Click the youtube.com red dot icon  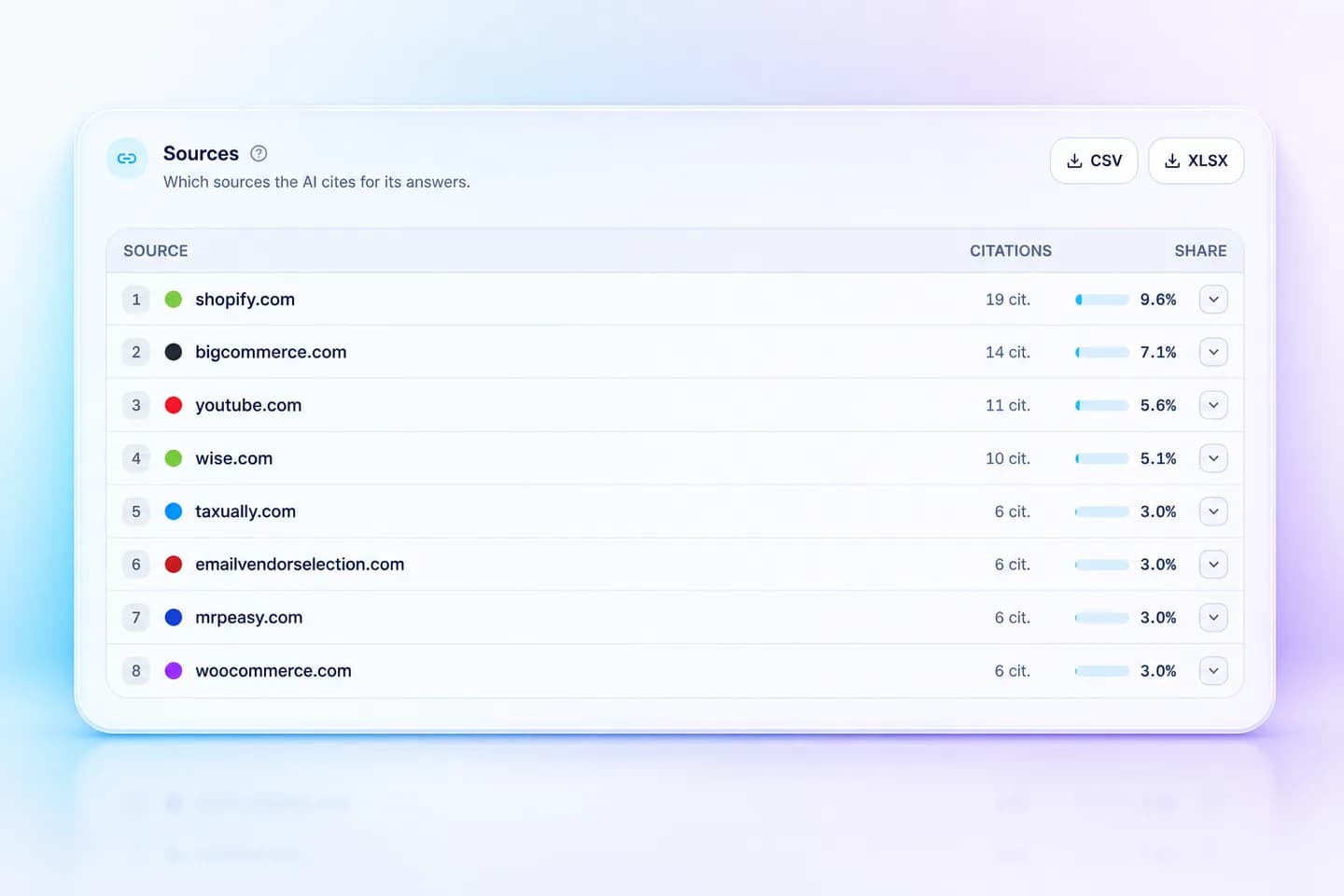(174, 405)
